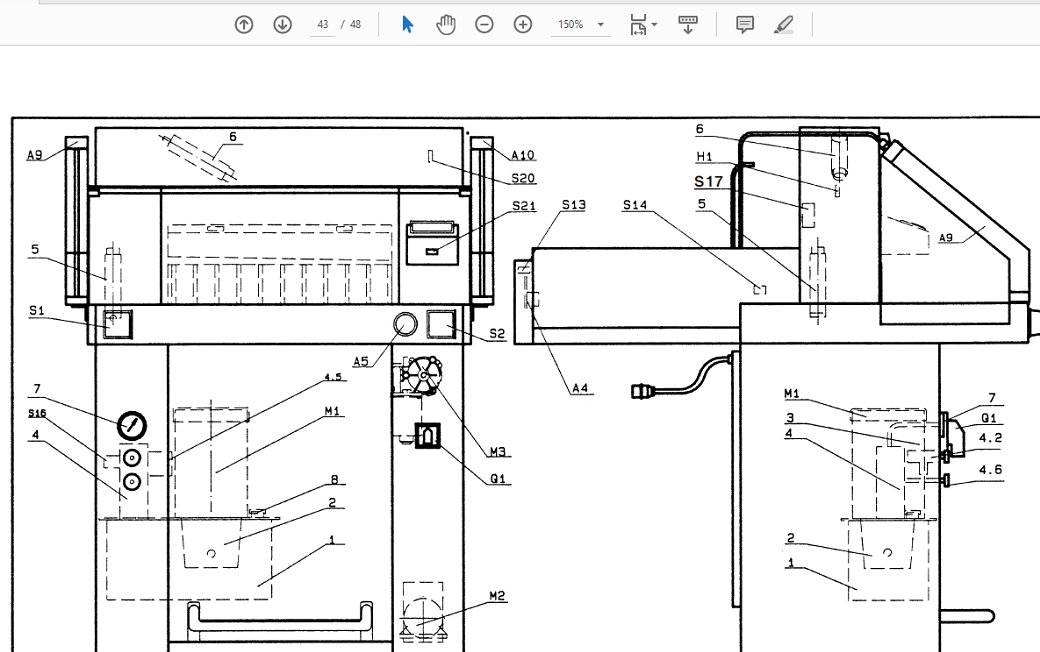Activate the arrow selection tool
The width and height of the screenshot is (1040, 652).
pyautogui.click(x=407, y=25)
